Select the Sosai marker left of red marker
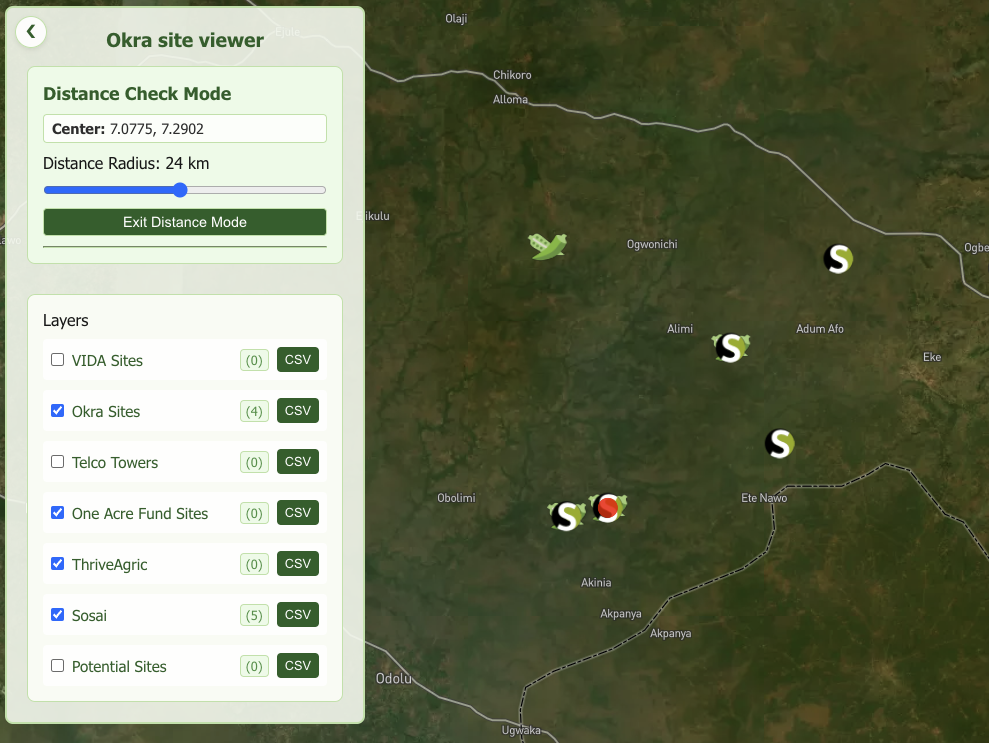The width and height of the screenshot is (989, 743). pyautogui.click(x=566, y=516)
